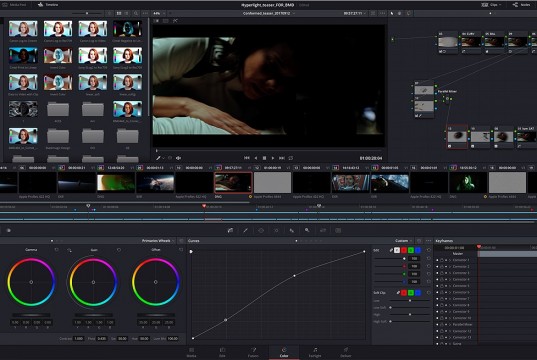Select the red-outlined selected clip thumbnail in timeline
537x360 pixels.
(x=233, y=182)
